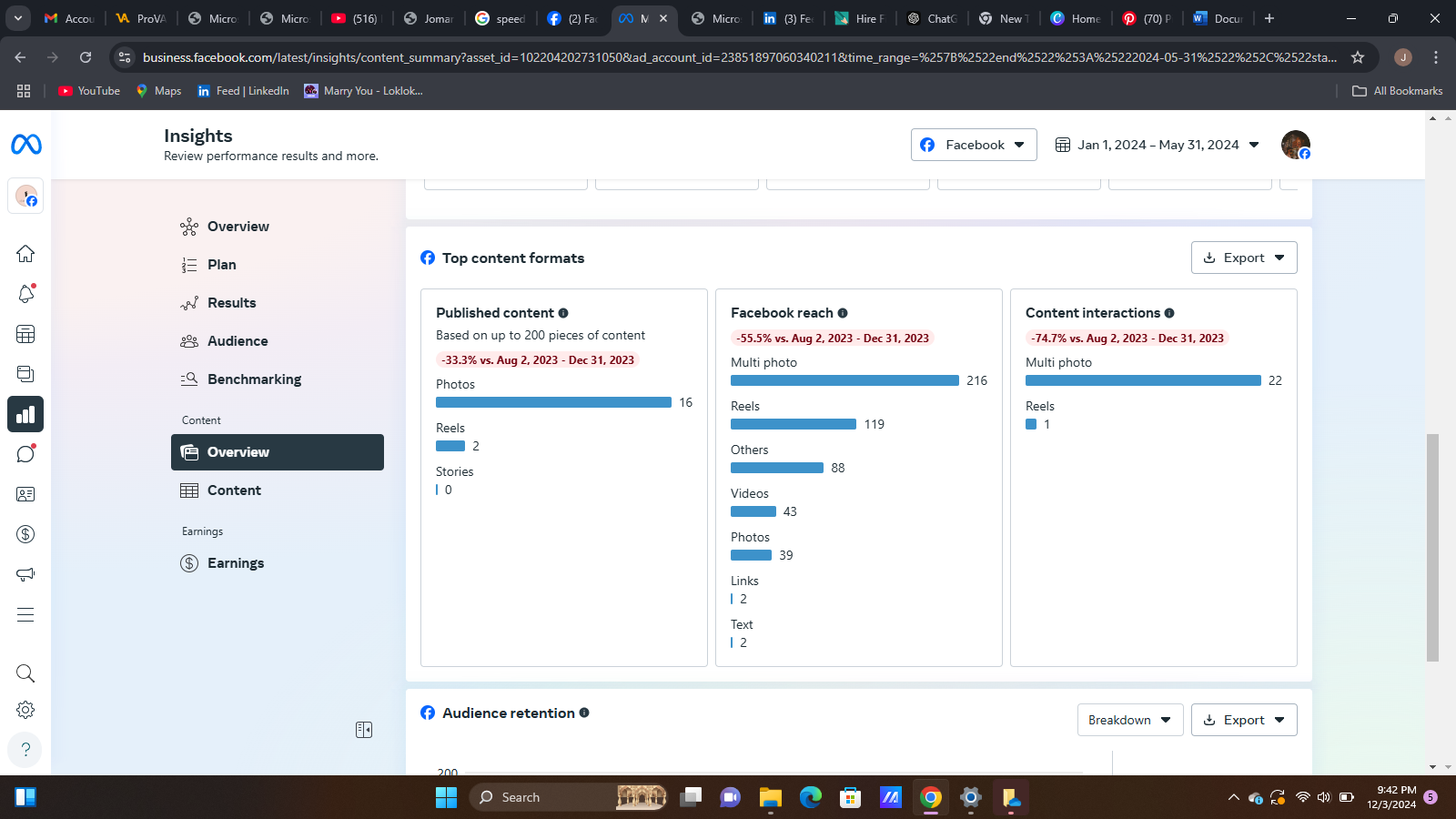Click the search magnifier in left rail
Screen dimensions: 1456x819
25,673
